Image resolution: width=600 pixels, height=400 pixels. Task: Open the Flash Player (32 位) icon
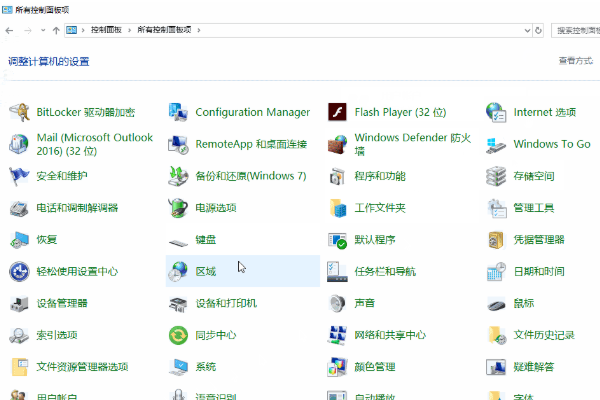tap(337, 112)
